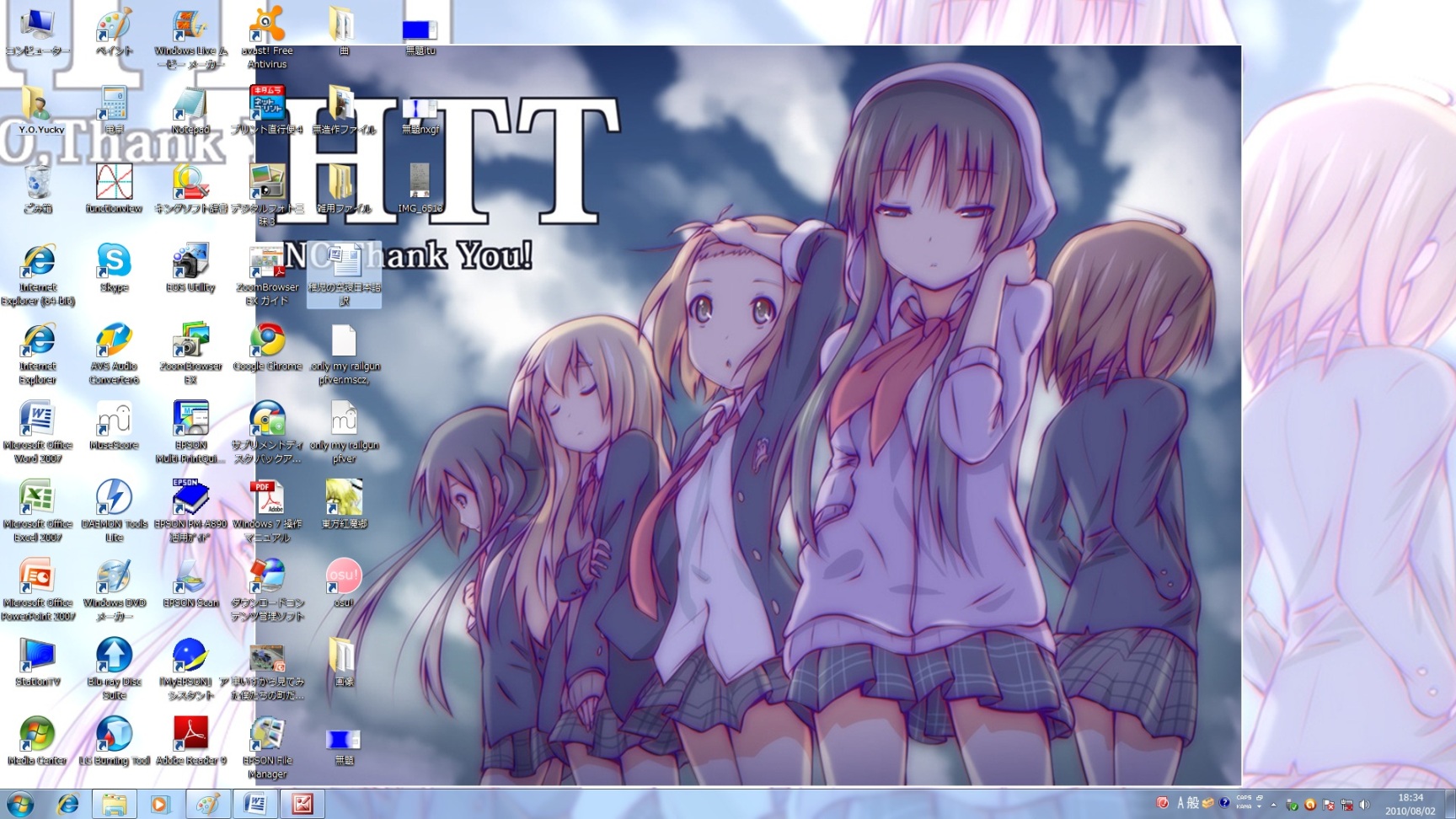Select the highlighted Word document on desktop
Viewport: 1456px width, 819px height.
344,276
